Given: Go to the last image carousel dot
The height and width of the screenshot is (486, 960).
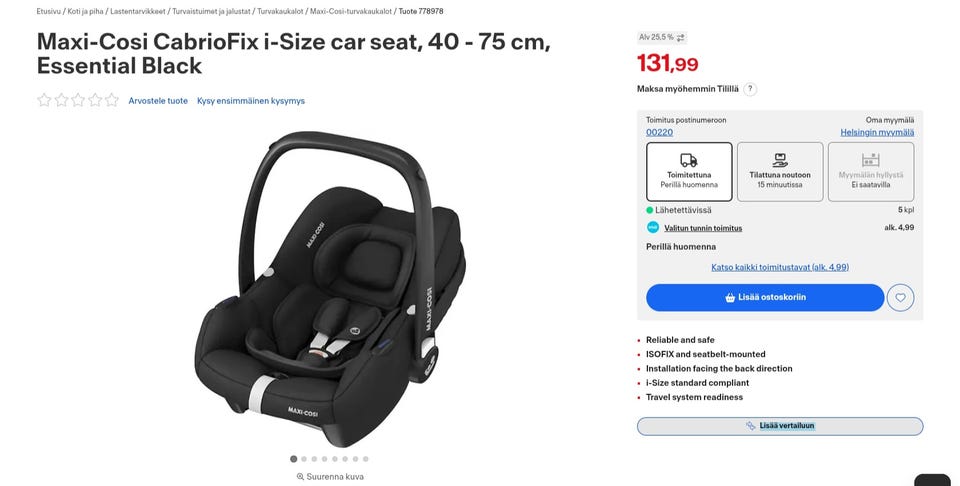Looking at the screenshot, I should click(x=366, y=459).
